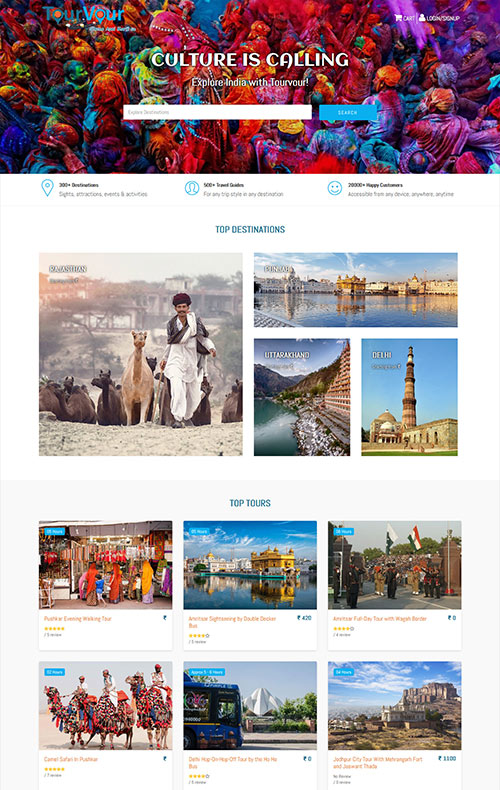Focus the Explore Destinations search field
The width and height of the screenshot is (500, 790).
tap(217, 112)
